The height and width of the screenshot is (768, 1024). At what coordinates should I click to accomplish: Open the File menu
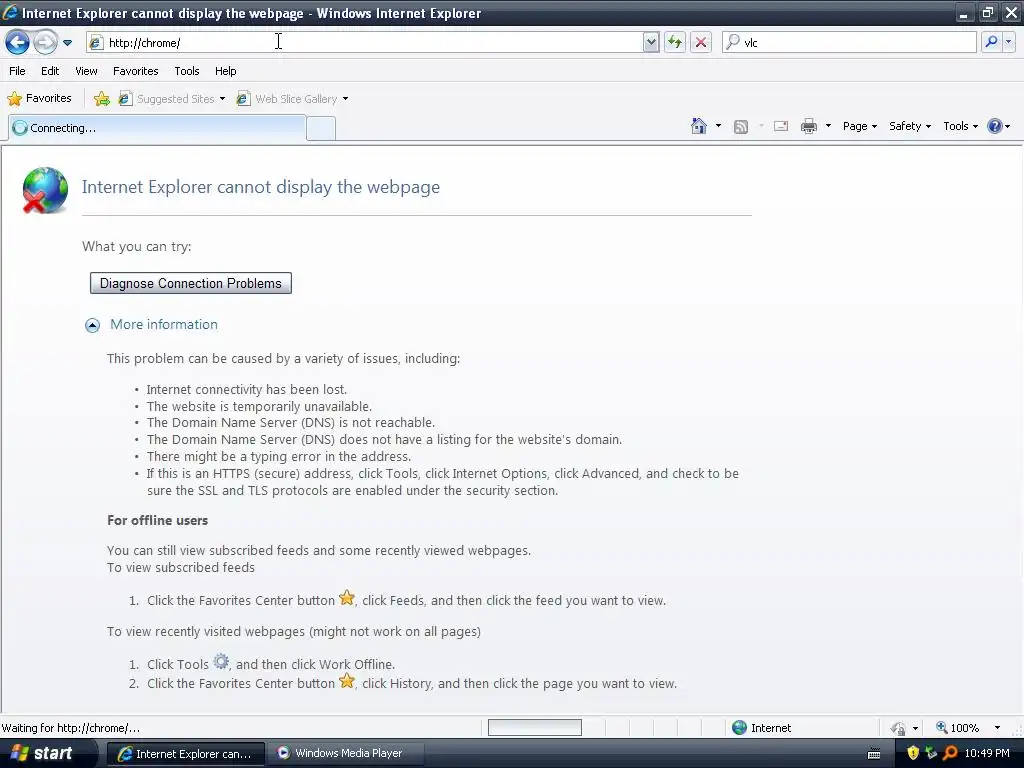point(17,71)
